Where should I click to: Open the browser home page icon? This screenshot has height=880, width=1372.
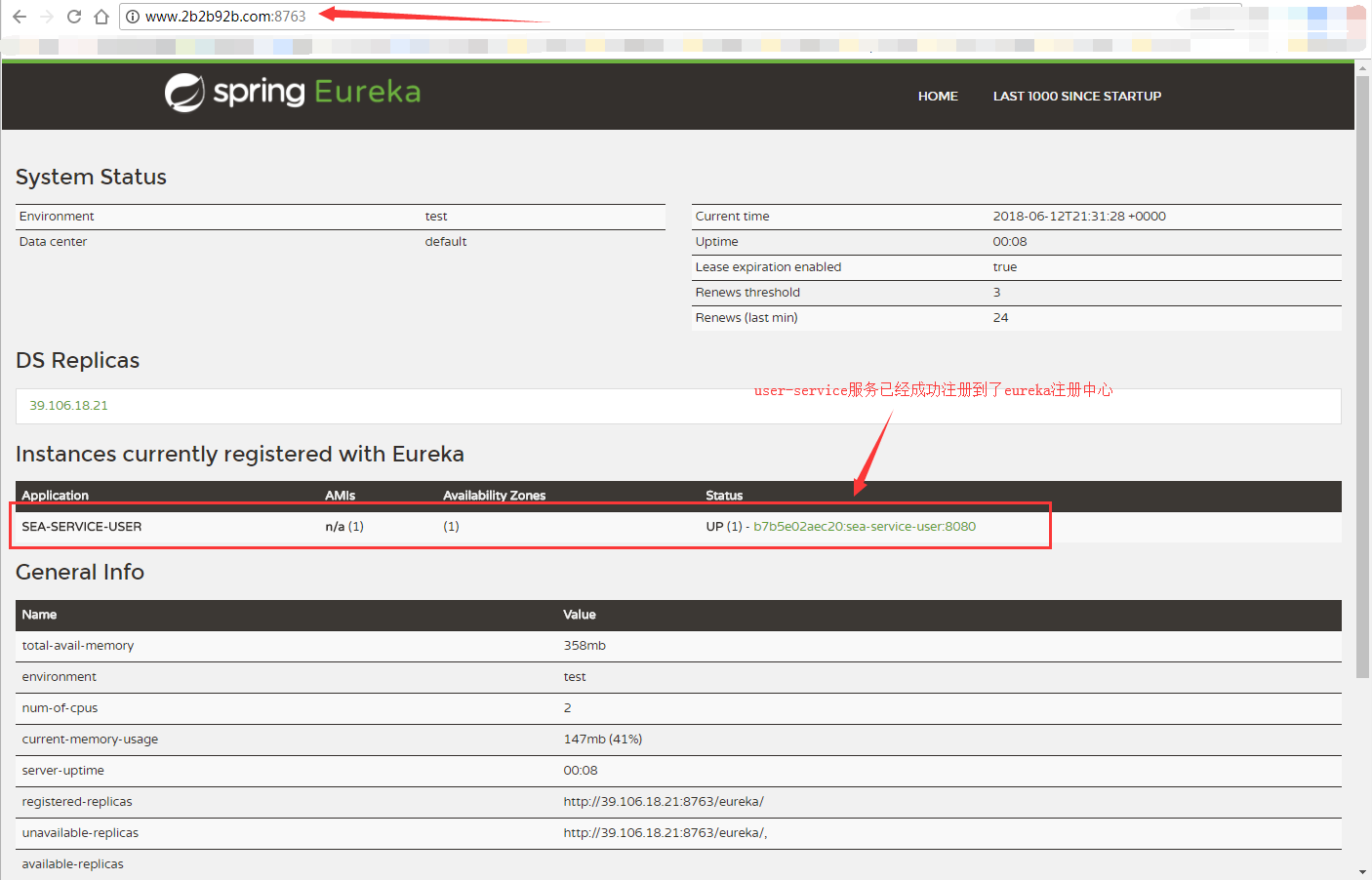[x=101, y=17]
